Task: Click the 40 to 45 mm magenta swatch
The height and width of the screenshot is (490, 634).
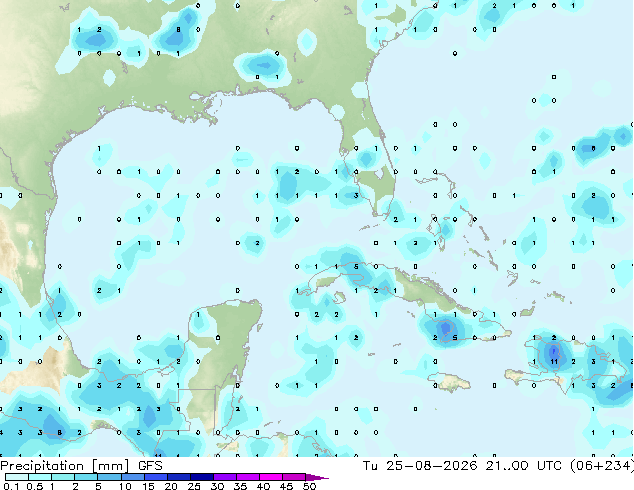Action: 270,477
